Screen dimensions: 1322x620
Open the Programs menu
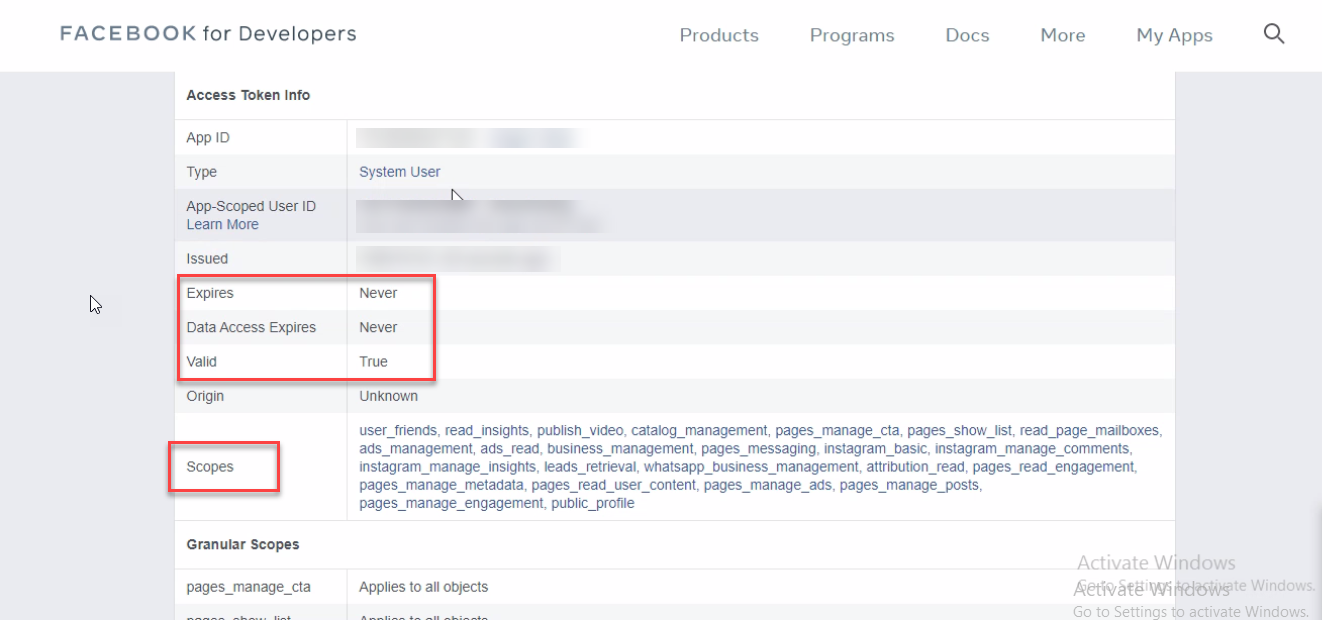coord(852,35)
